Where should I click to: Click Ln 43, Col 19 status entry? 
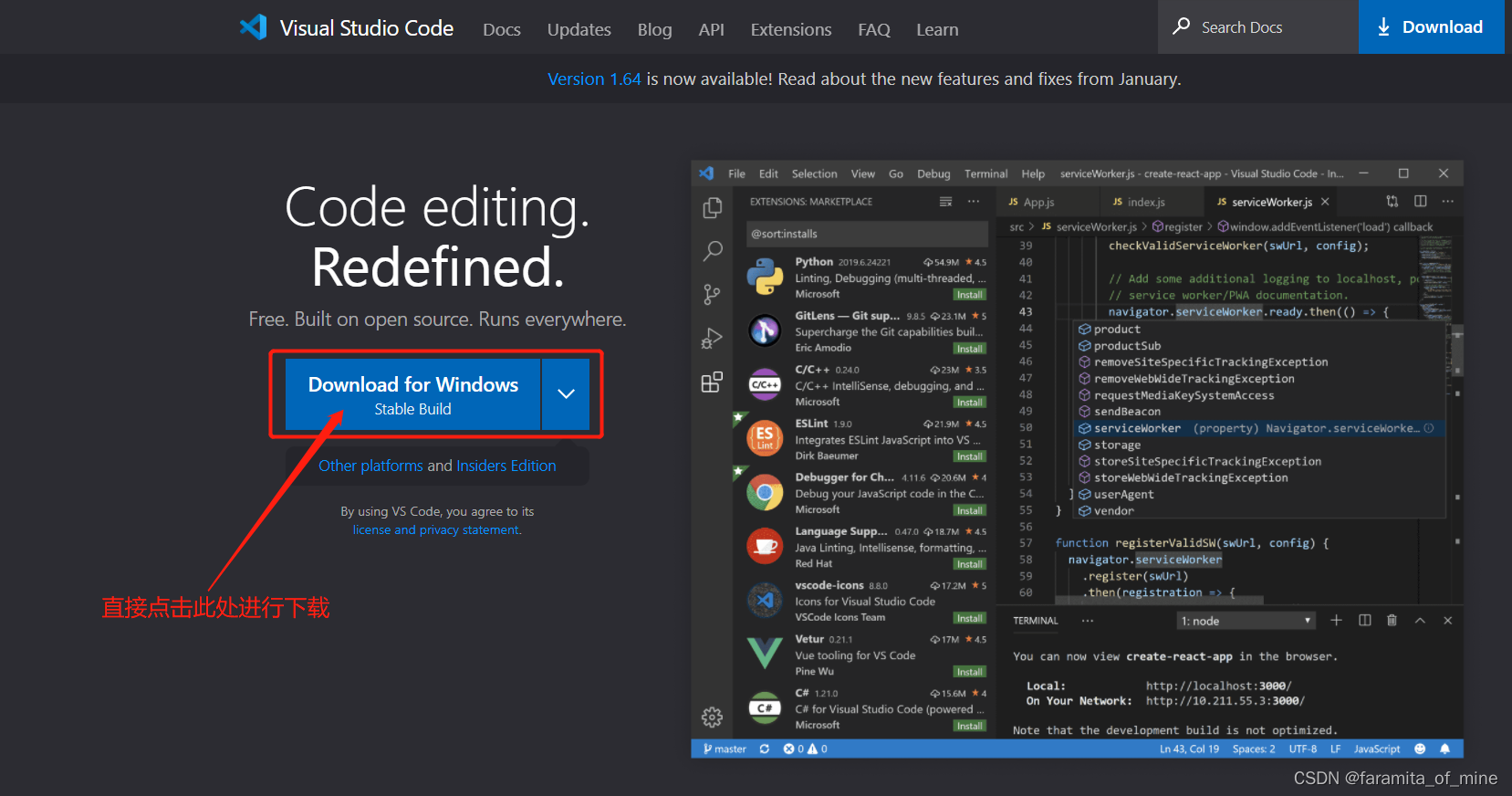tap(1189, 749)
